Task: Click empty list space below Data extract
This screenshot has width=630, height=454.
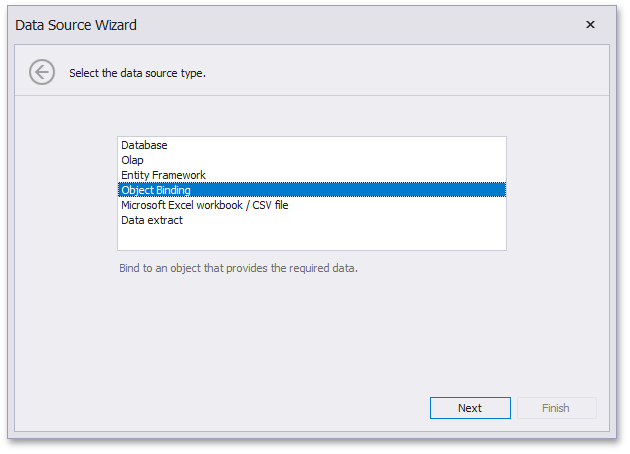Action: click(x=310, y=238)
